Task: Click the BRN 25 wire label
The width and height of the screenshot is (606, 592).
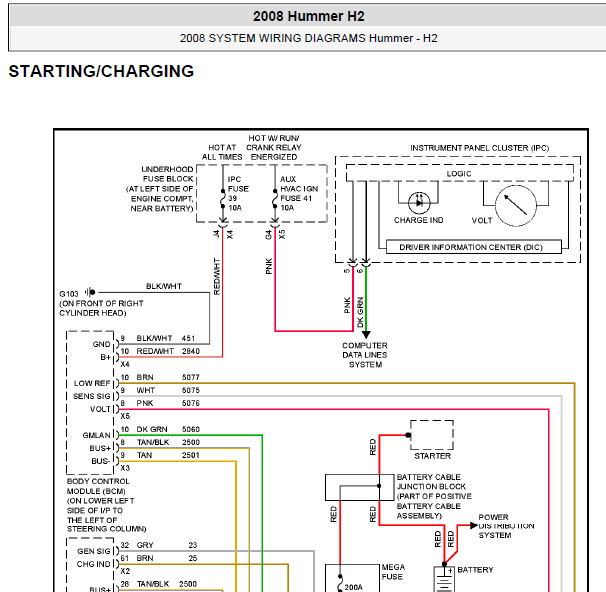Action: [167, 558]
